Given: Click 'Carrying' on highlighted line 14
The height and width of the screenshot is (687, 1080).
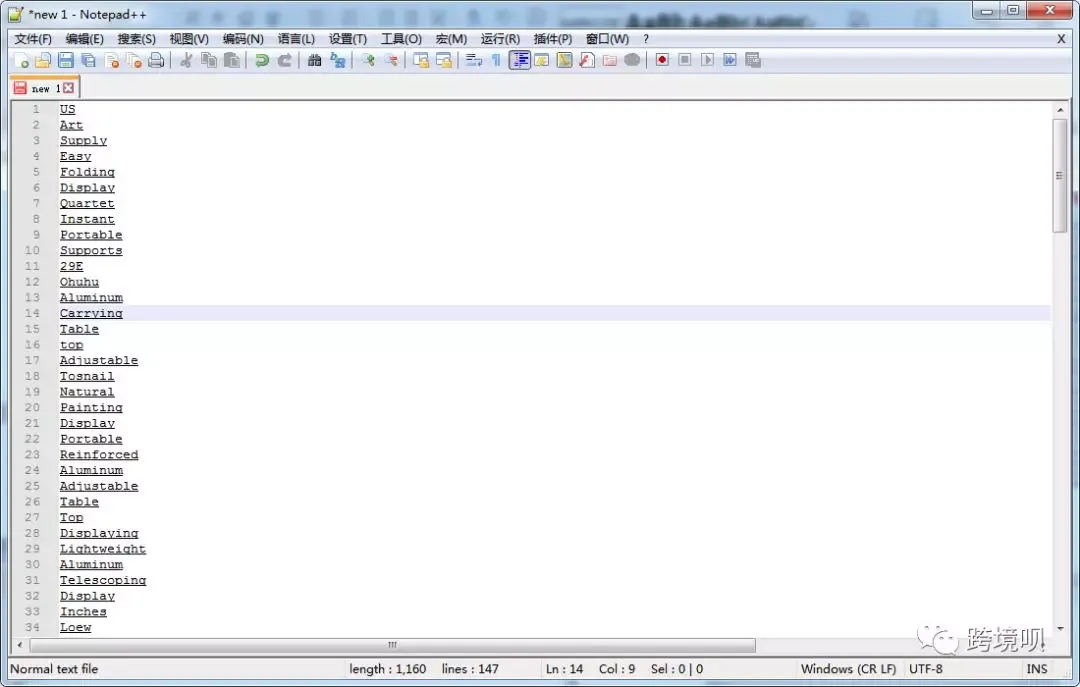Looking at the screenshot, I should pos(91,314).
